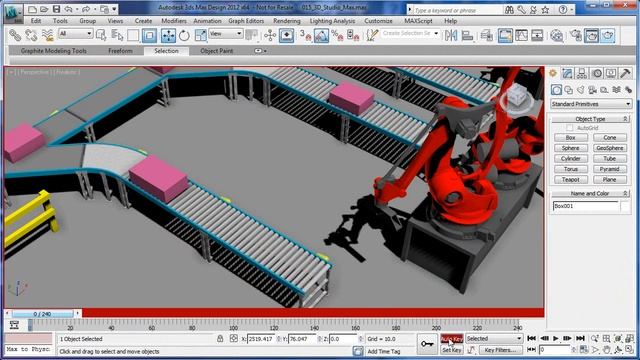Click the Mirror tool icon

tap(451, 36)
